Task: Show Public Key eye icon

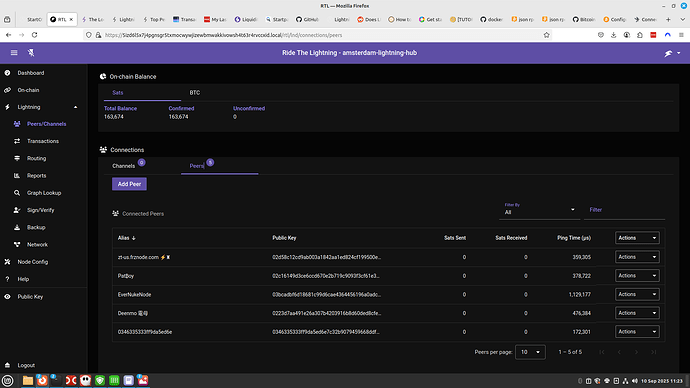Action: tap(7, 296)
